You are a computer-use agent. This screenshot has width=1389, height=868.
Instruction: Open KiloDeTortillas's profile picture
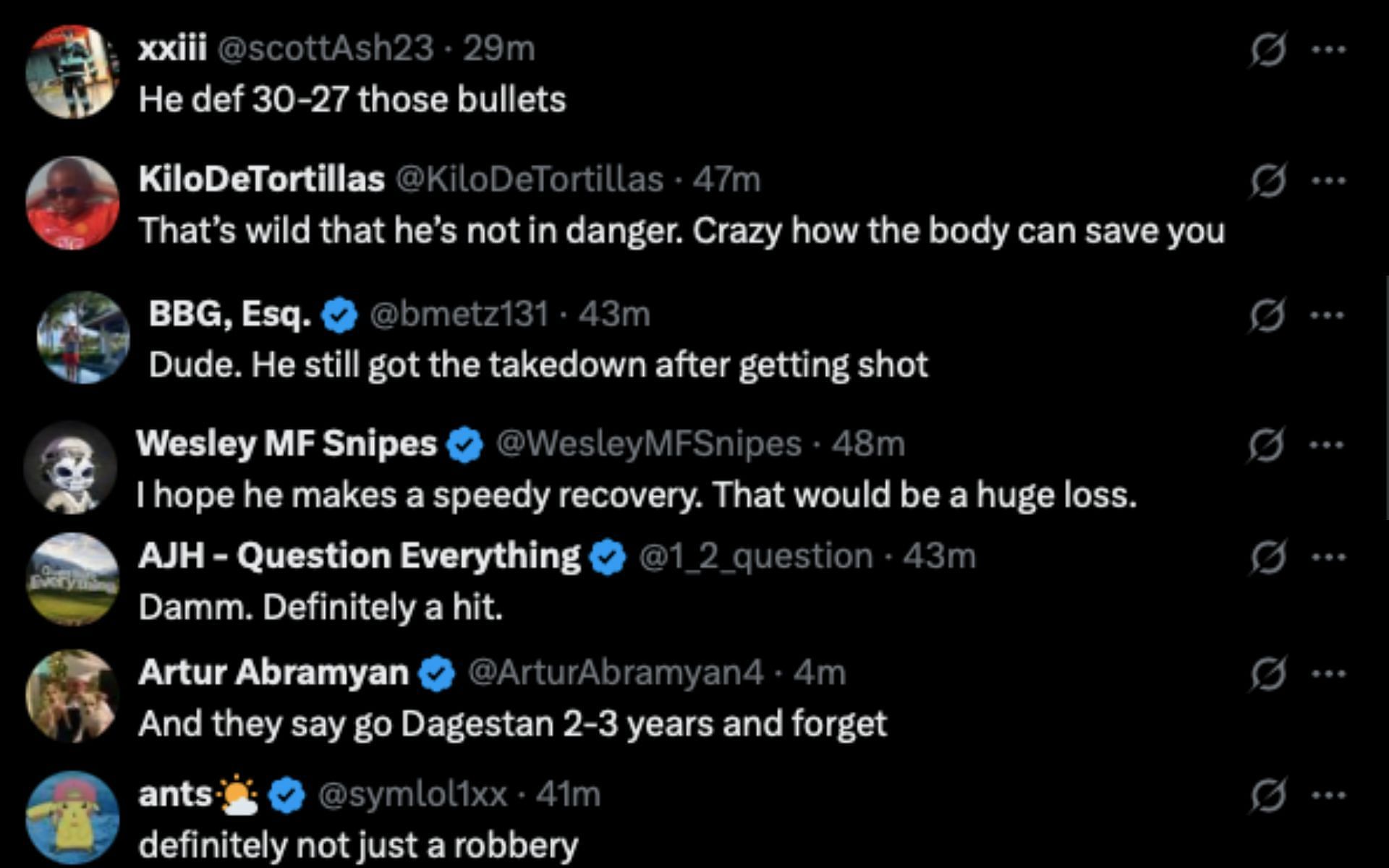[72, 203]
